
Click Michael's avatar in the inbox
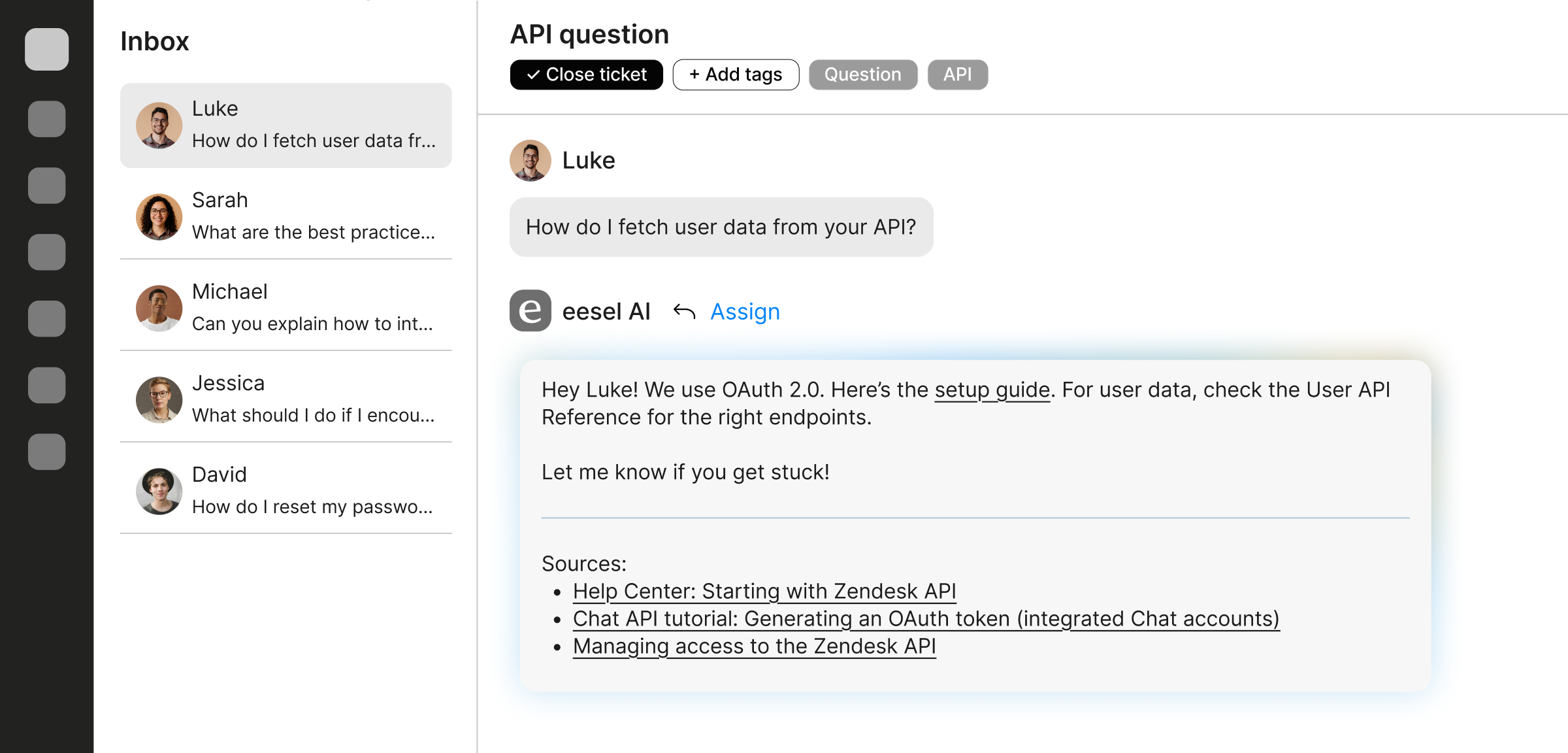pyautogui.click(x=159, y=308)
